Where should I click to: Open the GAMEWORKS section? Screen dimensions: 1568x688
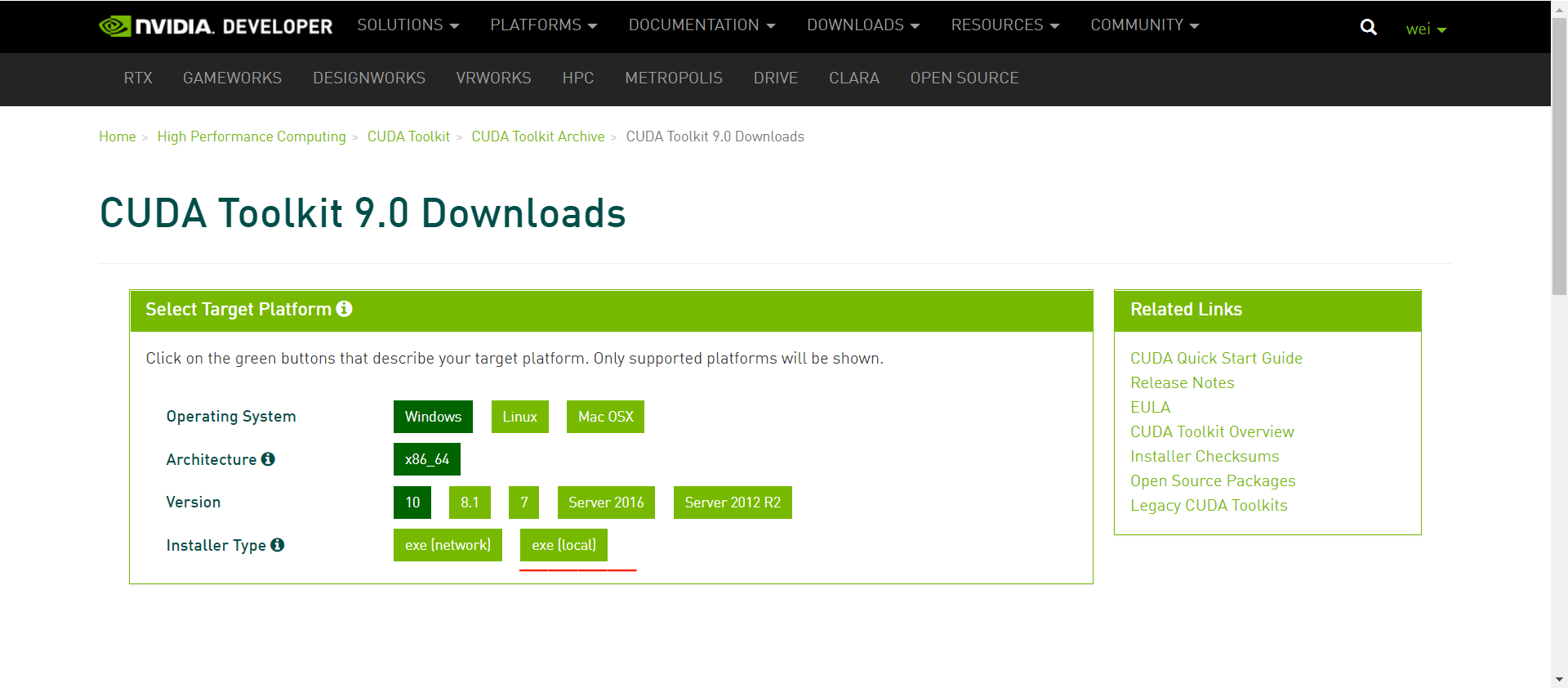(232, 78)
